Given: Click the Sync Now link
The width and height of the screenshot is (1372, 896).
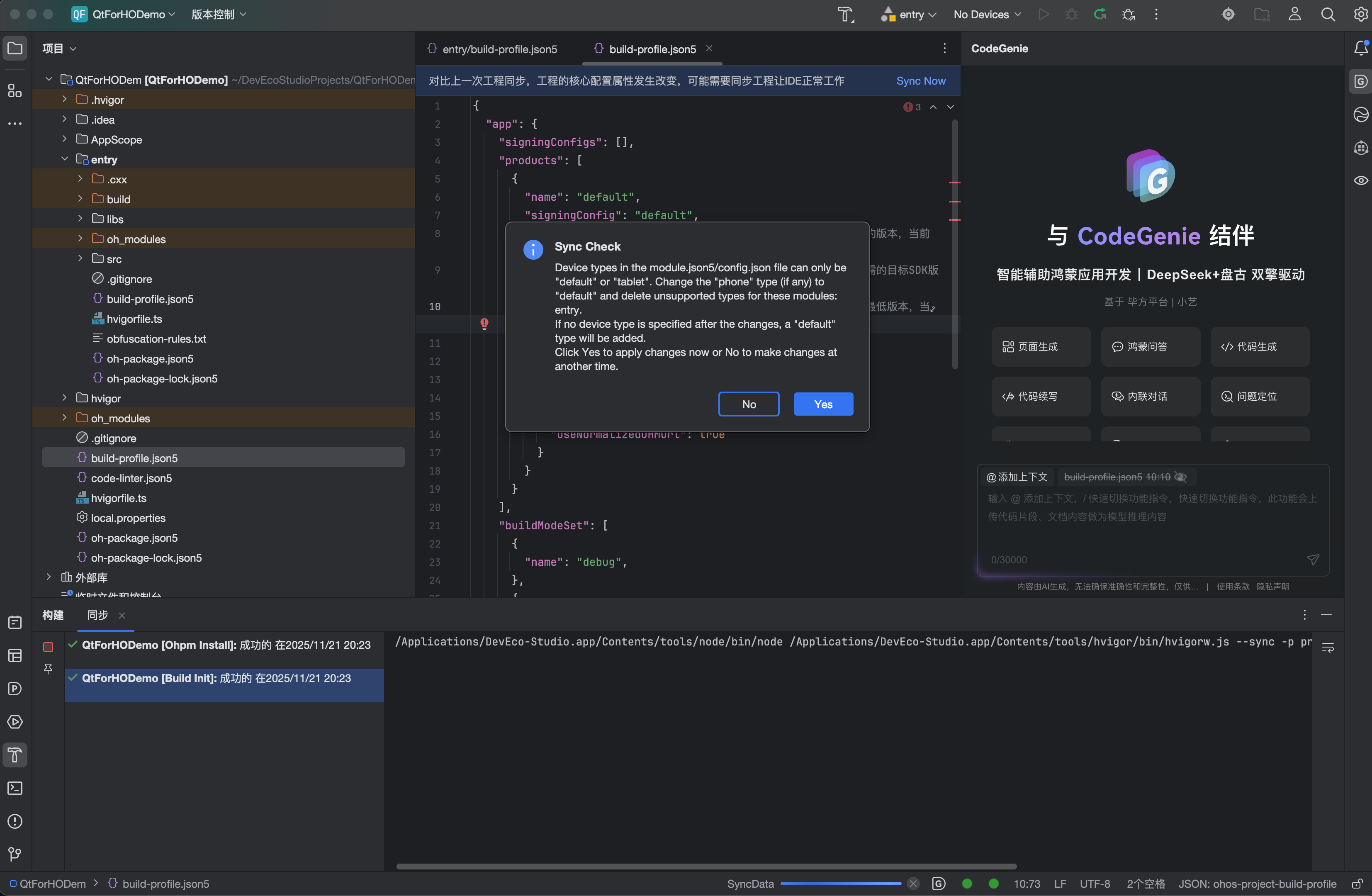Looking at the screenshot, I should (921, 81).
